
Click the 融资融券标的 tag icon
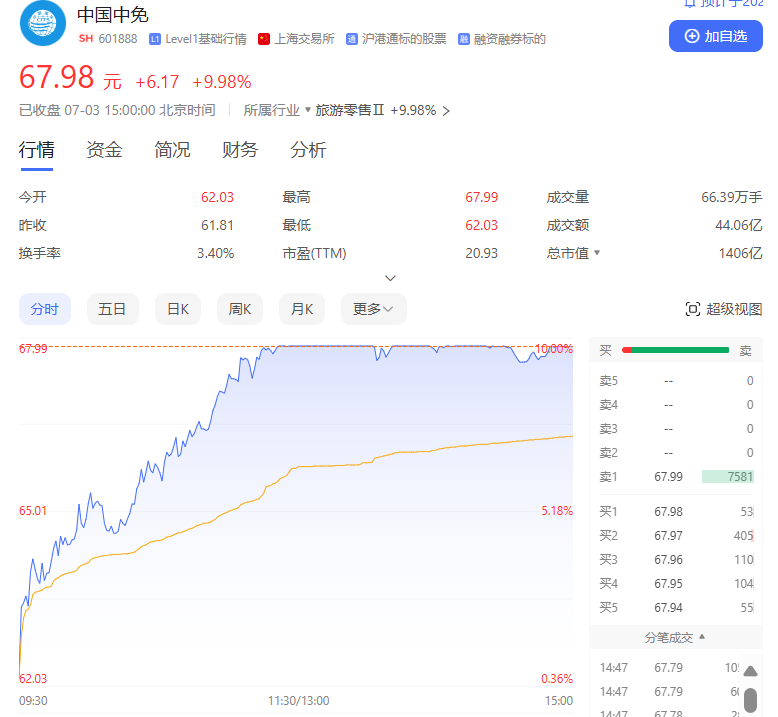point(464,39)
